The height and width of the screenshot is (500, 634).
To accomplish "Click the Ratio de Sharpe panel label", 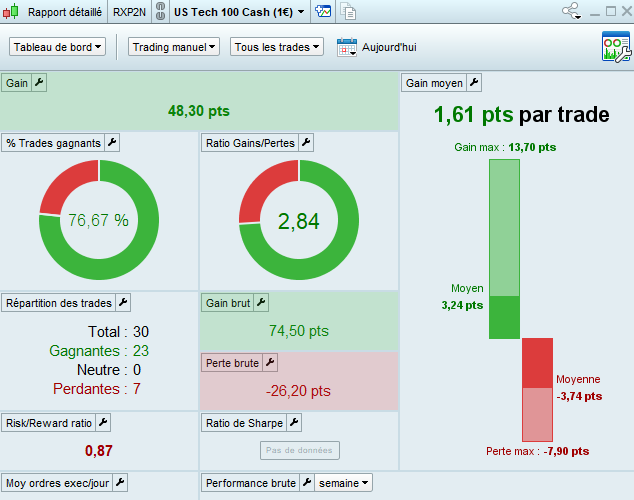I will [x=244, y=423].
